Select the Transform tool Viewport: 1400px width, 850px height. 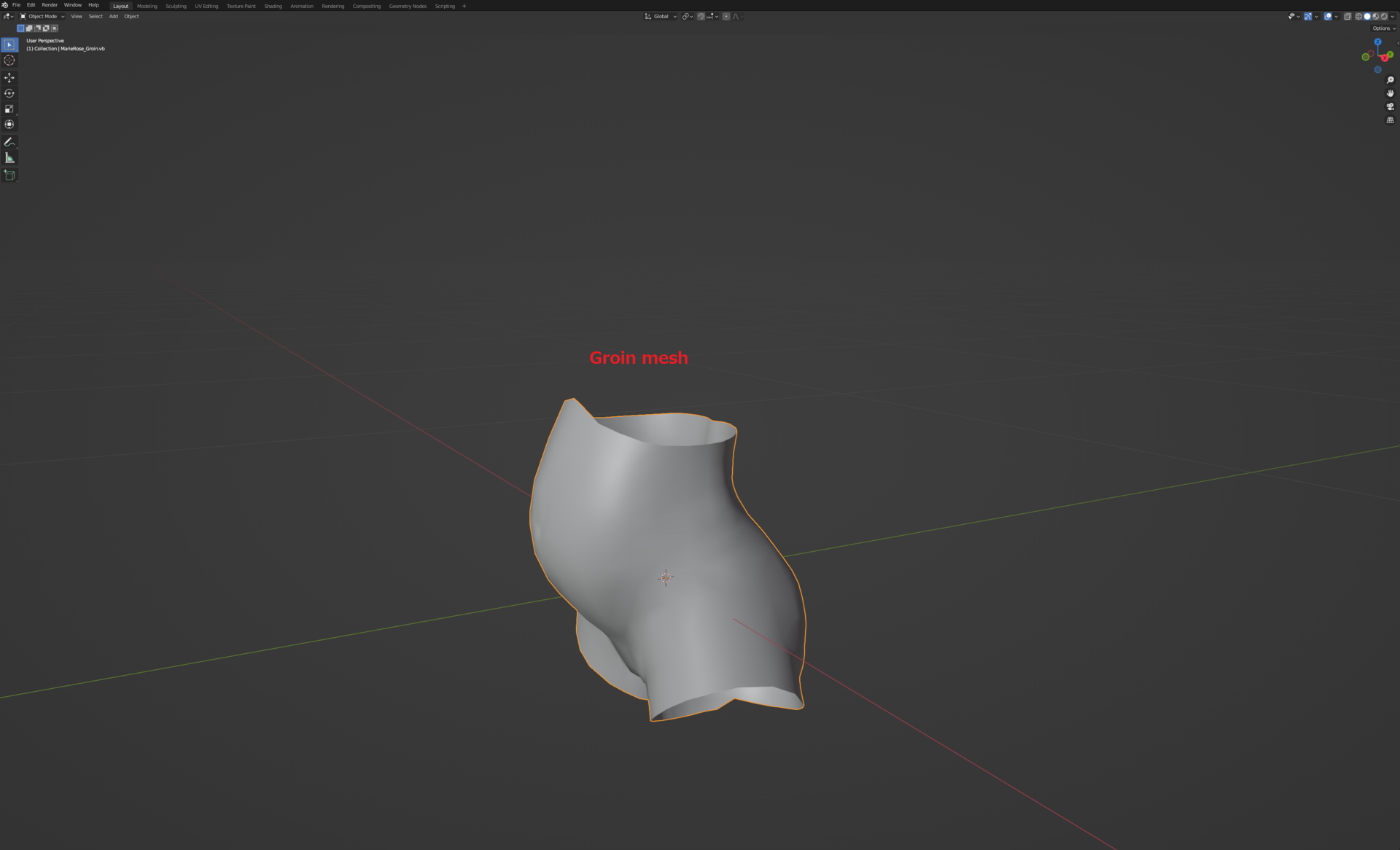9,125
